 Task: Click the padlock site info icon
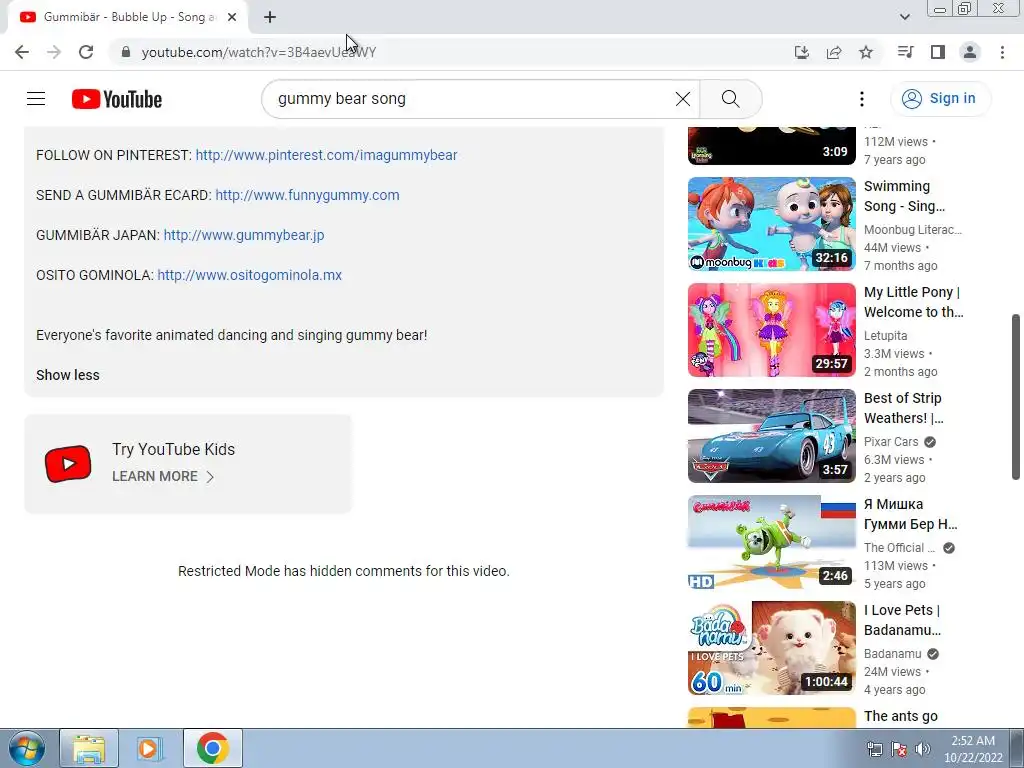[126, 52]
